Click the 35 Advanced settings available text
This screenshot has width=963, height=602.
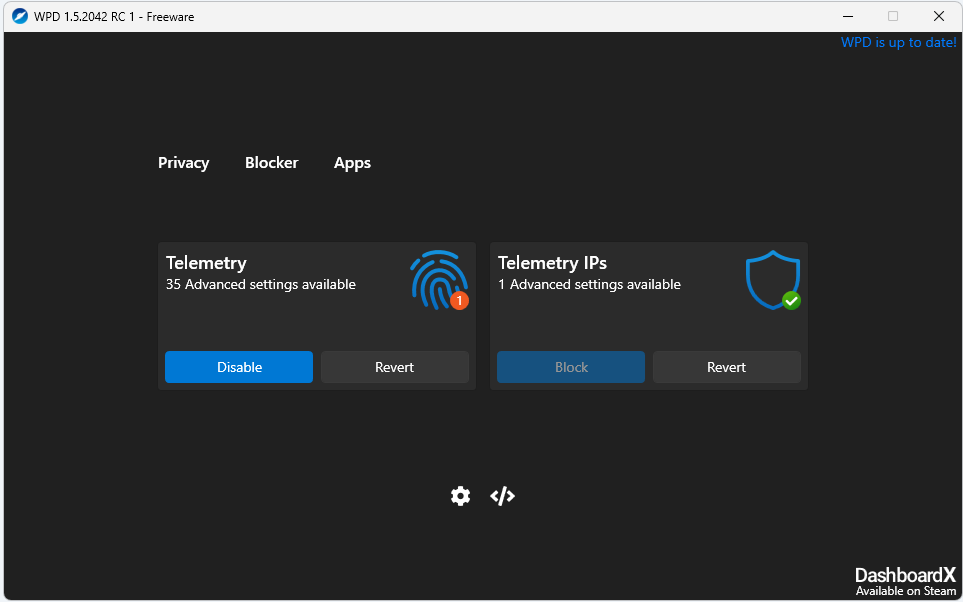[260, 284]
